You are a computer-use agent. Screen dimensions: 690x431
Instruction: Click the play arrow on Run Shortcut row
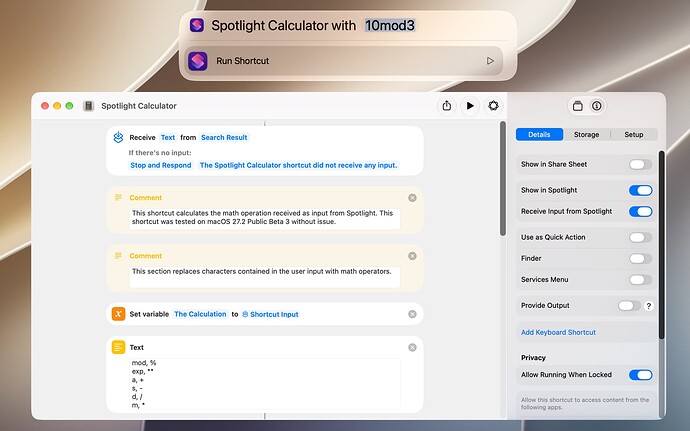(x=490, y=61)
